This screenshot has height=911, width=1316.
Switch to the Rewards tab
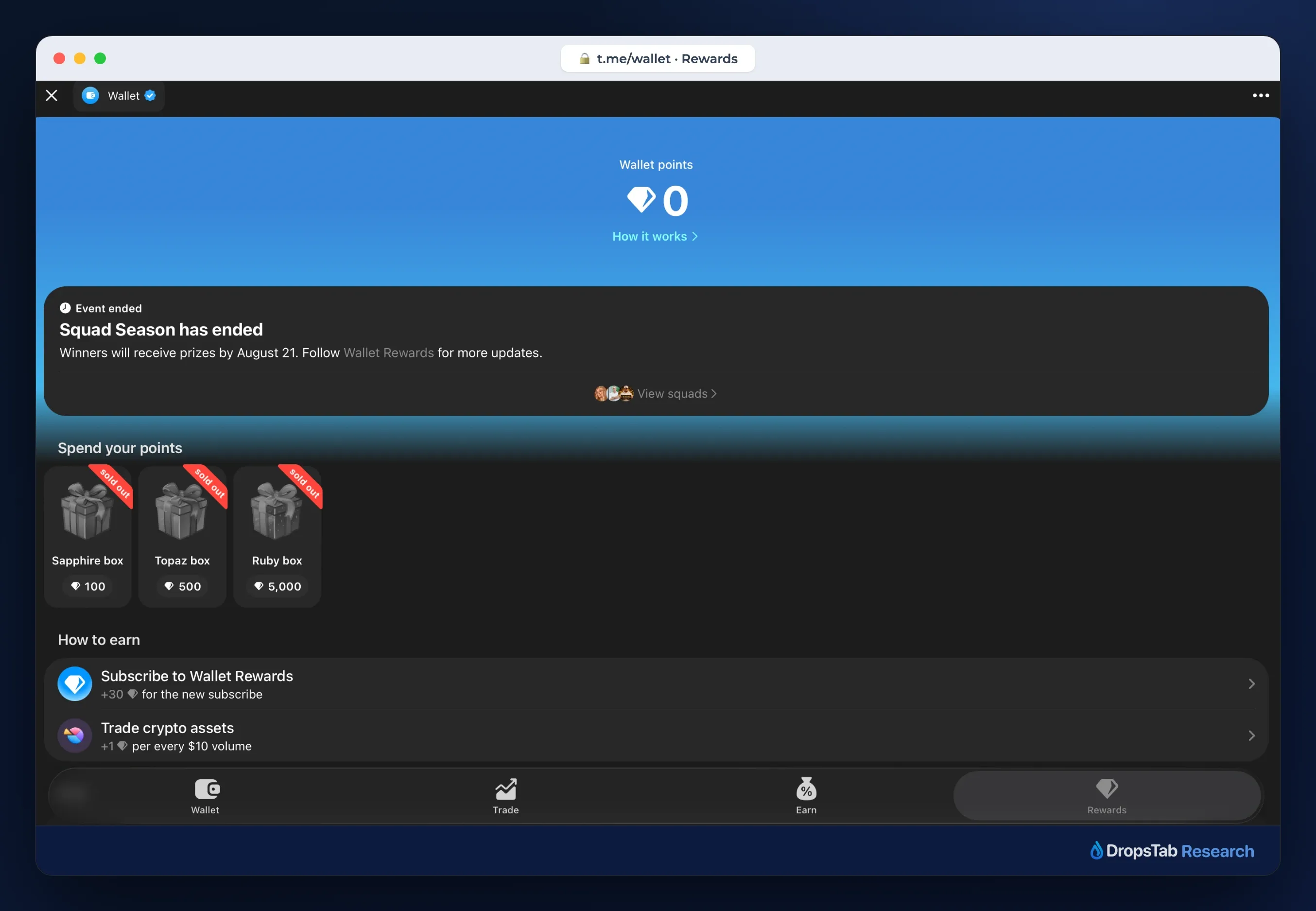1107,796
